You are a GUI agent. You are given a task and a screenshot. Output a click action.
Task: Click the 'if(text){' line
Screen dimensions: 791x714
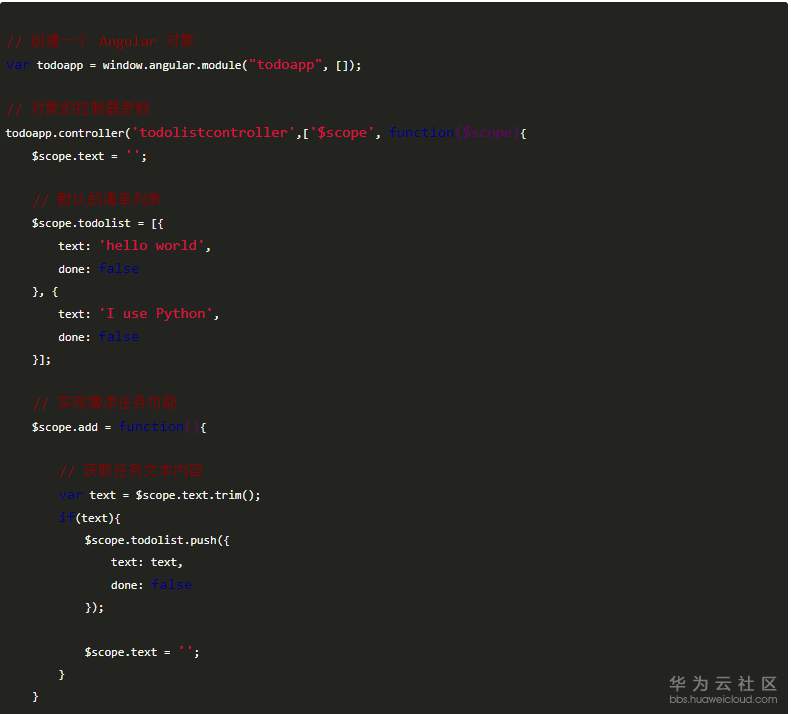[x=90, y=518]
